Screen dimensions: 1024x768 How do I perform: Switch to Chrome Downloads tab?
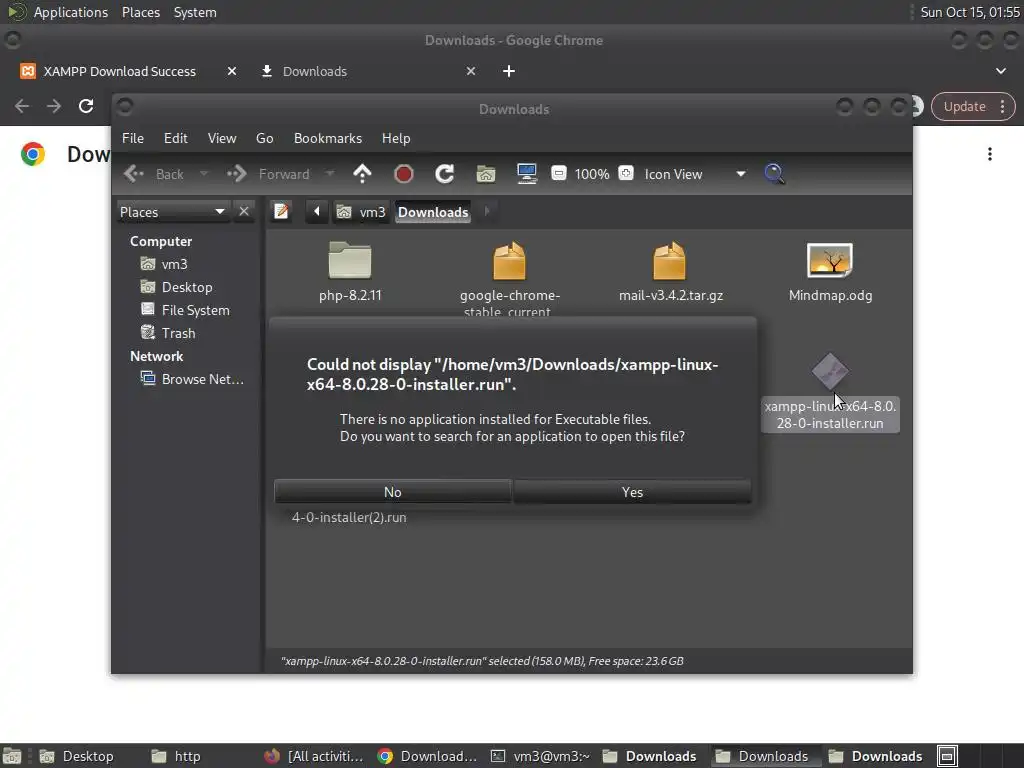pos(314,71)
